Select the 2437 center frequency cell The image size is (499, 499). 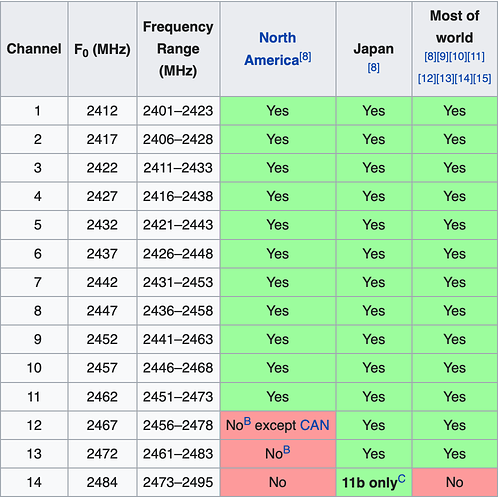[102, 254]
